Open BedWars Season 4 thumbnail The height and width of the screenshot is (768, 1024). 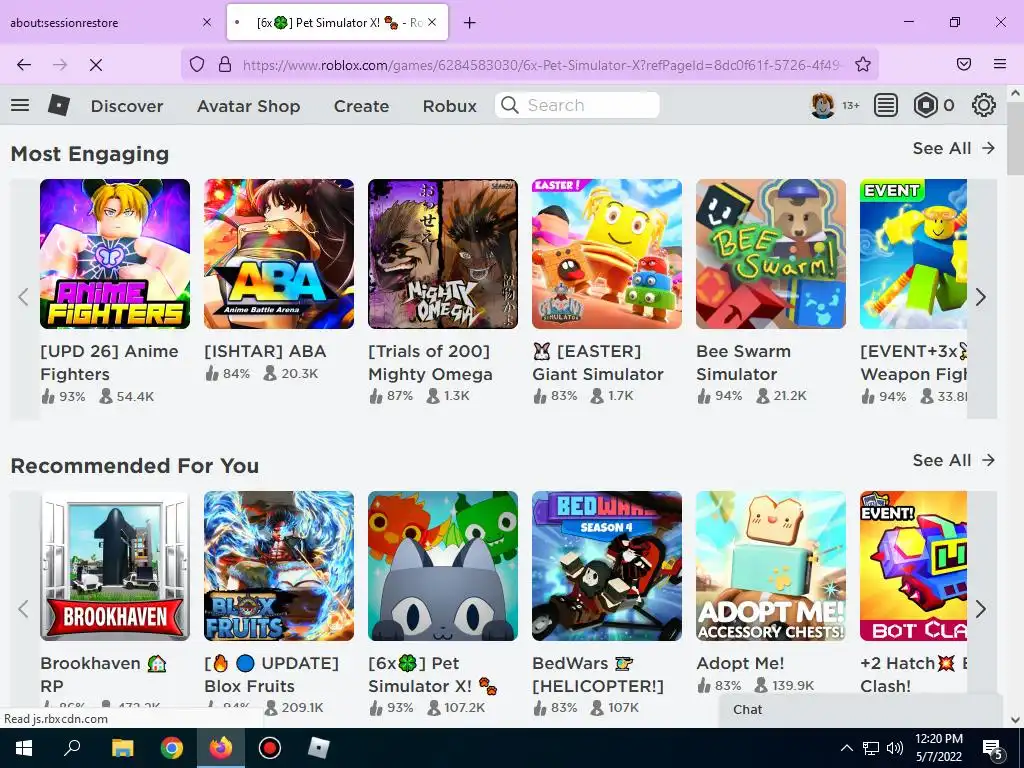[x=607, y=566]
